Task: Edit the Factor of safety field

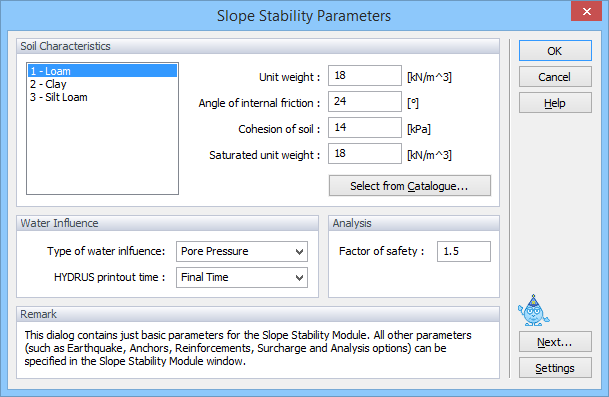Action: (x=464, y=251)
